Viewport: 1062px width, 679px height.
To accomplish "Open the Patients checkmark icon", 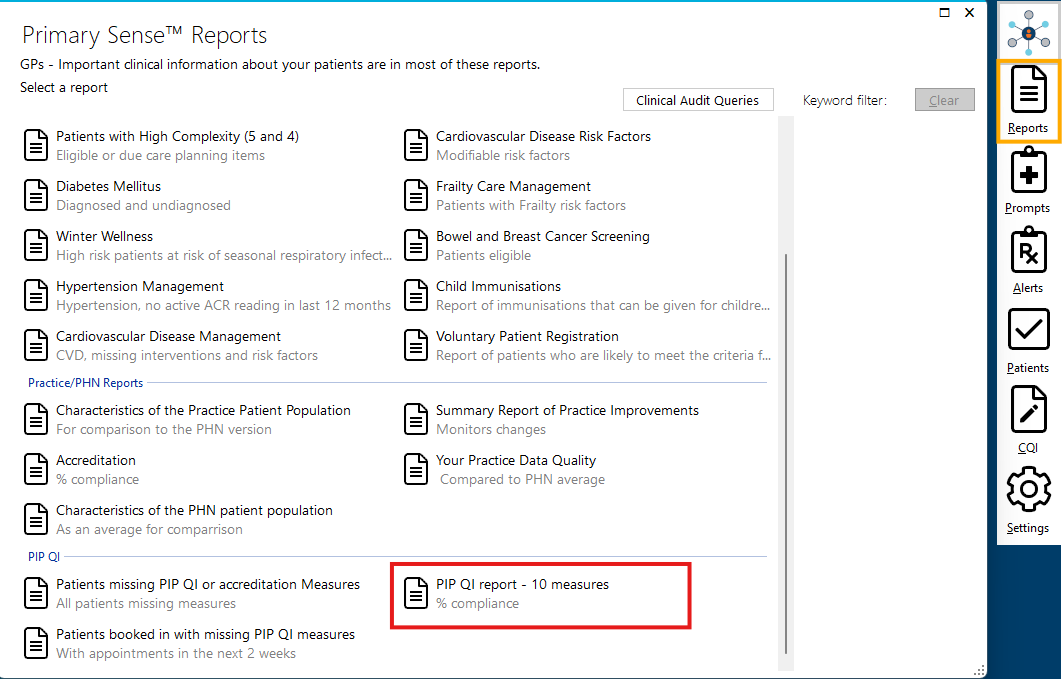I will (1027, 329).
